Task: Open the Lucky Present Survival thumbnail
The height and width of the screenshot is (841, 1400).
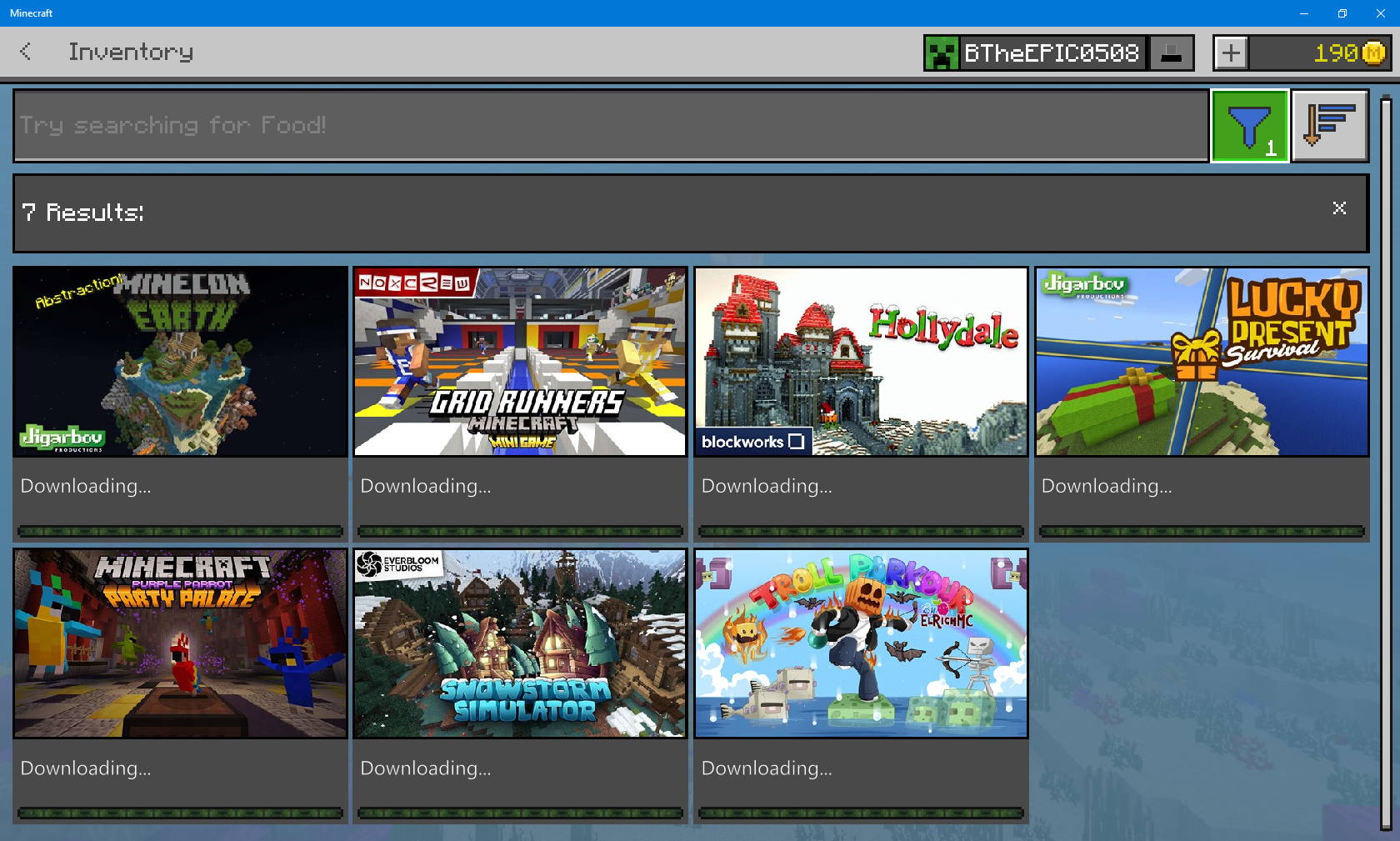Action: [x=1202, y=361]
